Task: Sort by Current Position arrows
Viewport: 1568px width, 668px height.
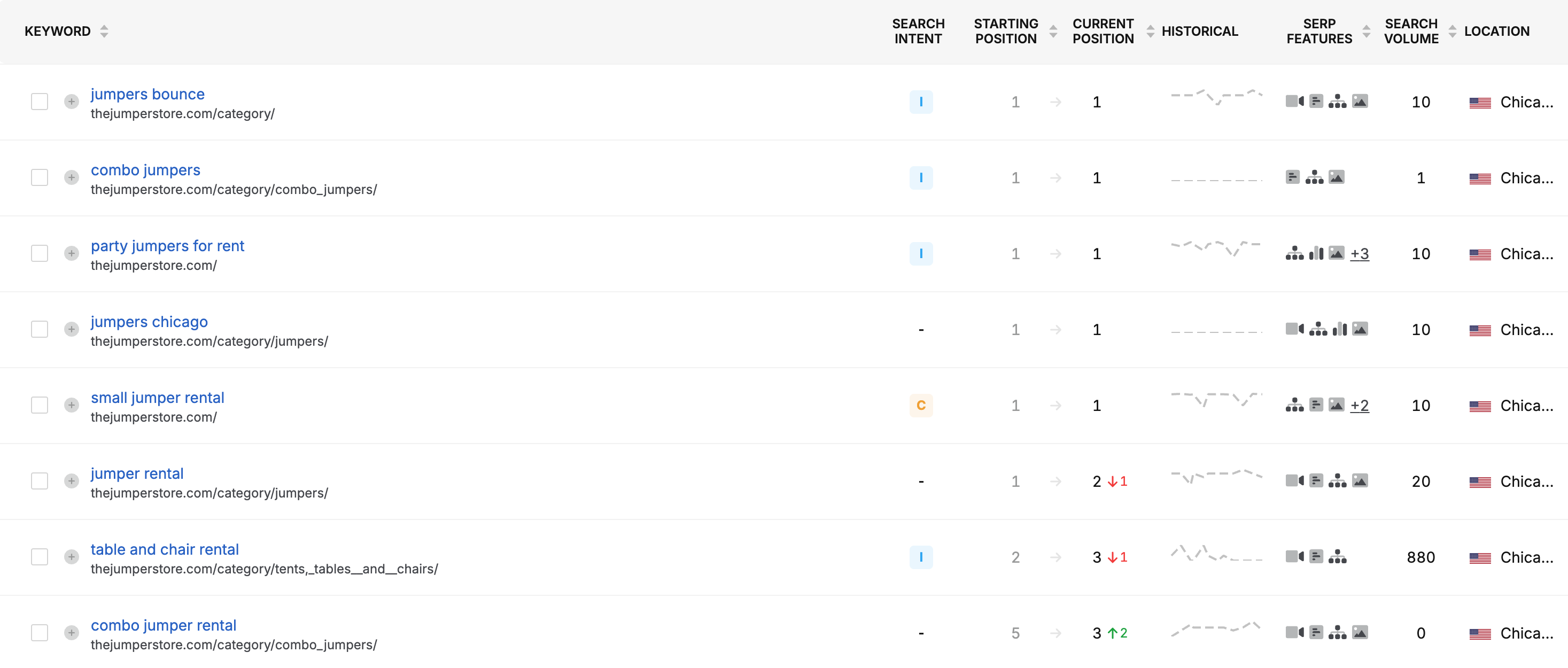Action: pos(1151,31)
